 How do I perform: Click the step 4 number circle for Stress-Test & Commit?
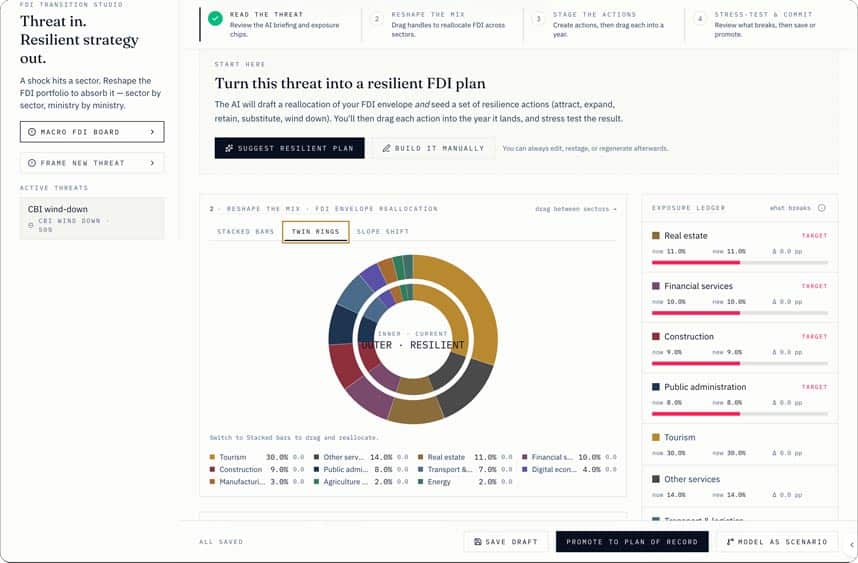click(x=700, y=19)
